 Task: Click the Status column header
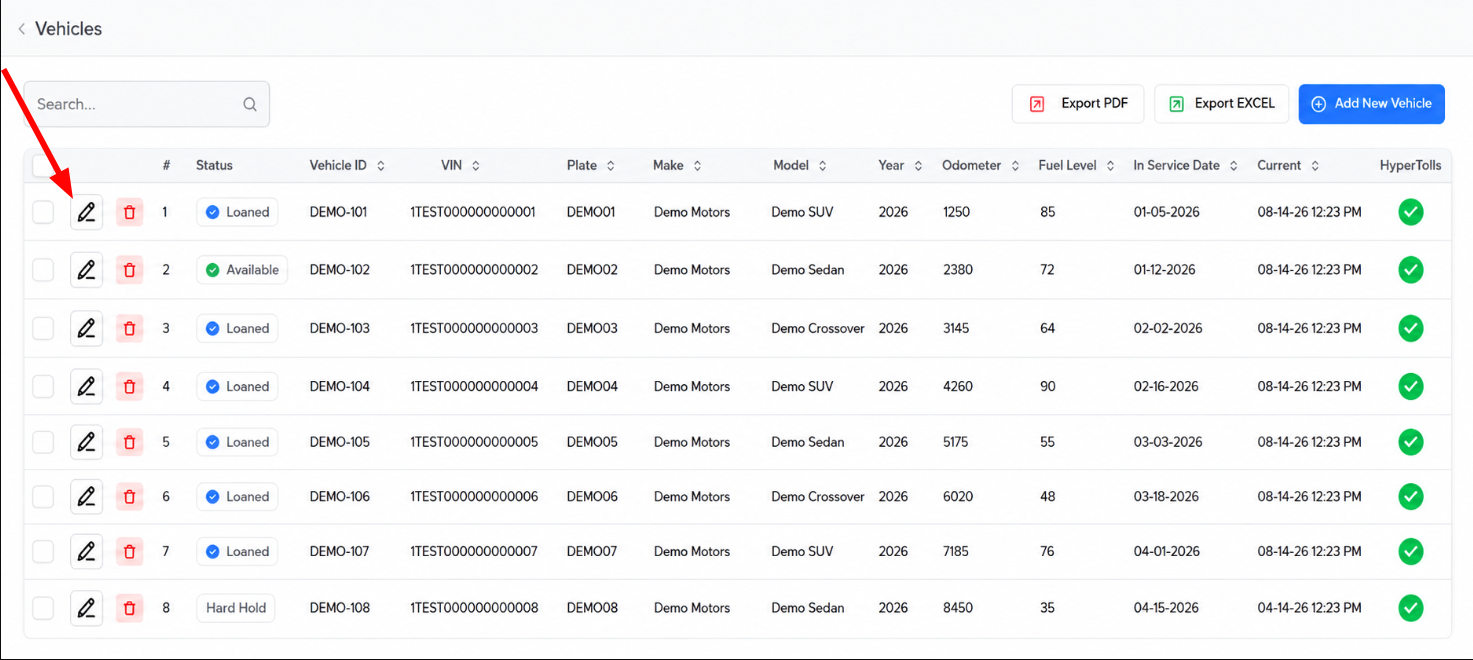(x=214, y=165)
